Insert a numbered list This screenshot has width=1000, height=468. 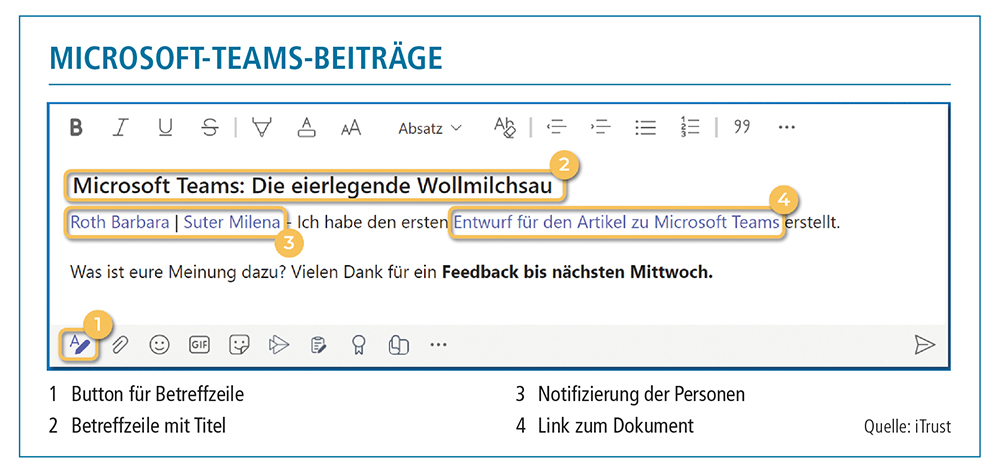click(690, 128)
